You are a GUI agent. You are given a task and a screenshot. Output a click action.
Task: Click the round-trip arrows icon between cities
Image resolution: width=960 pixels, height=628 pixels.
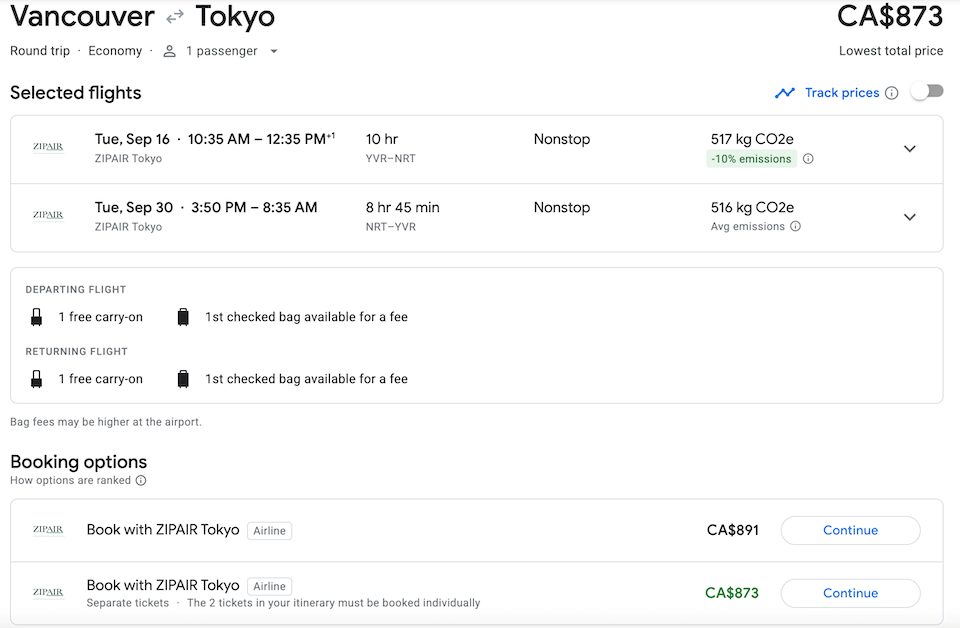click(175, 17)
